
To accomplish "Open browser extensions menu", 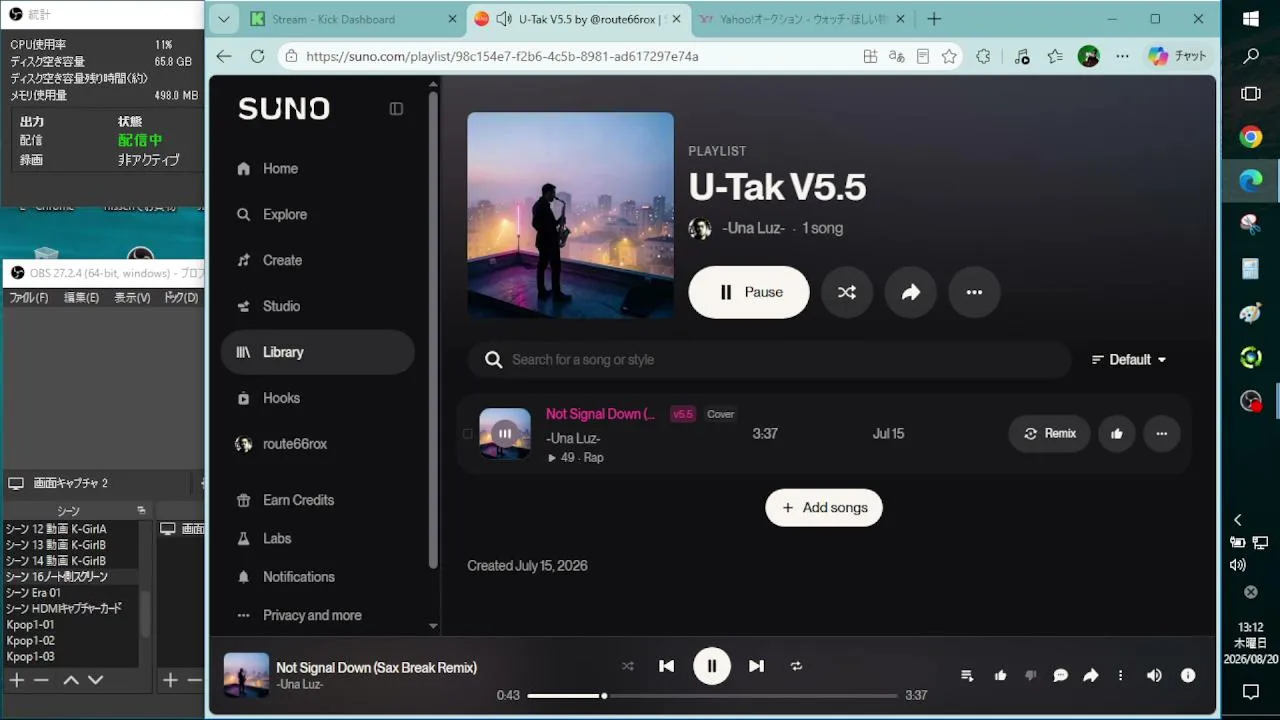I will pyautogui.click(x=983, y=57).
